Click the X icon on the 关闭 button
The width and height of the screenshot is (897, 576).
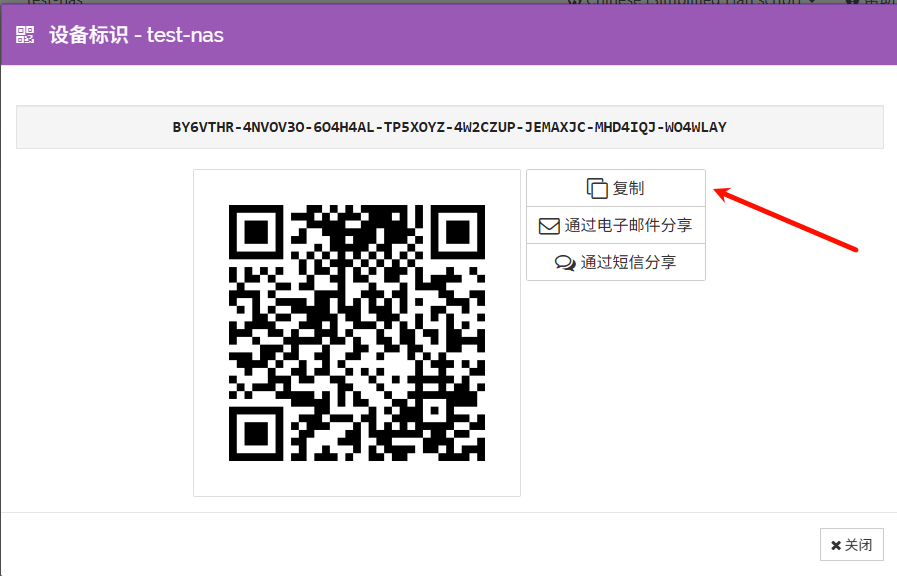coord(836,546)
